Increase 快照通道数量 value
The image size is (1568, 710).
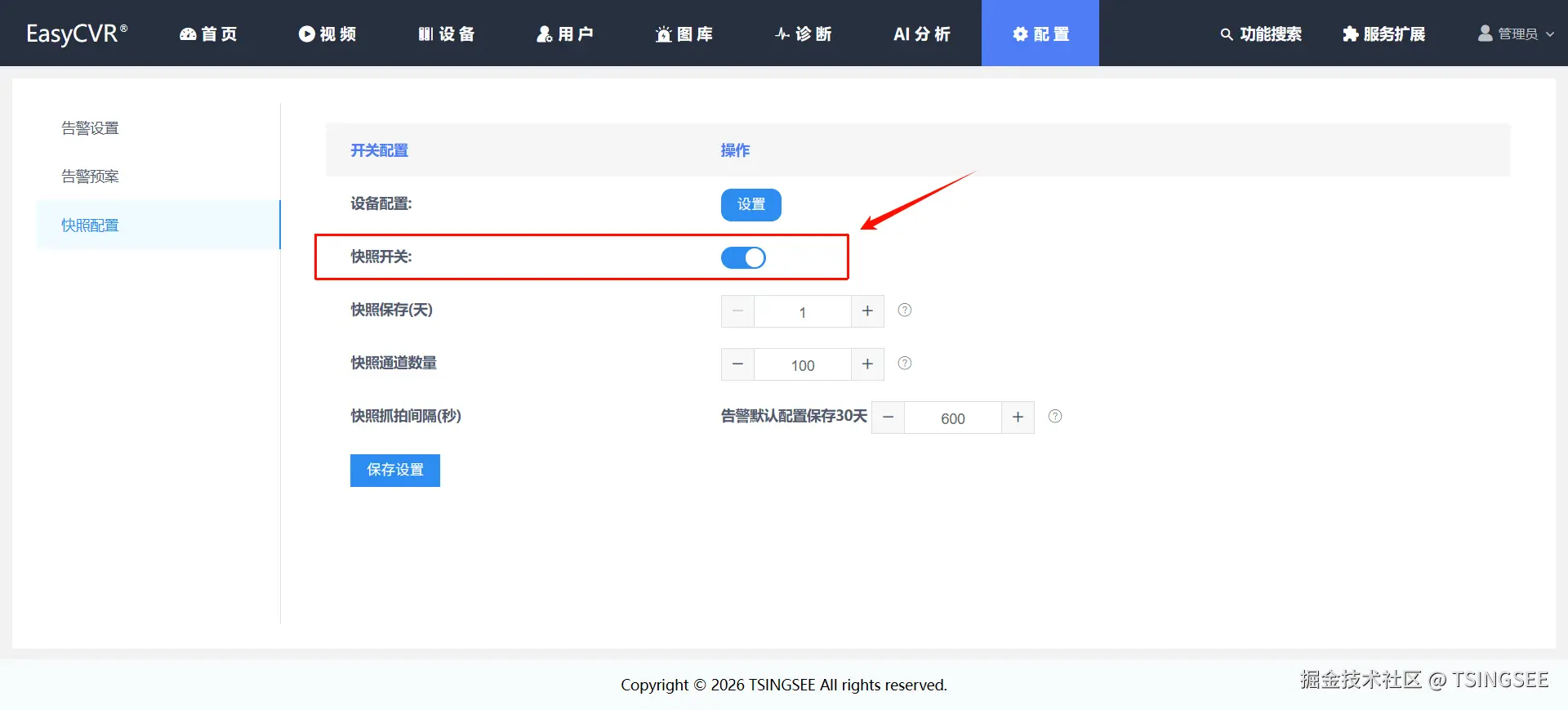click(867, 364)
